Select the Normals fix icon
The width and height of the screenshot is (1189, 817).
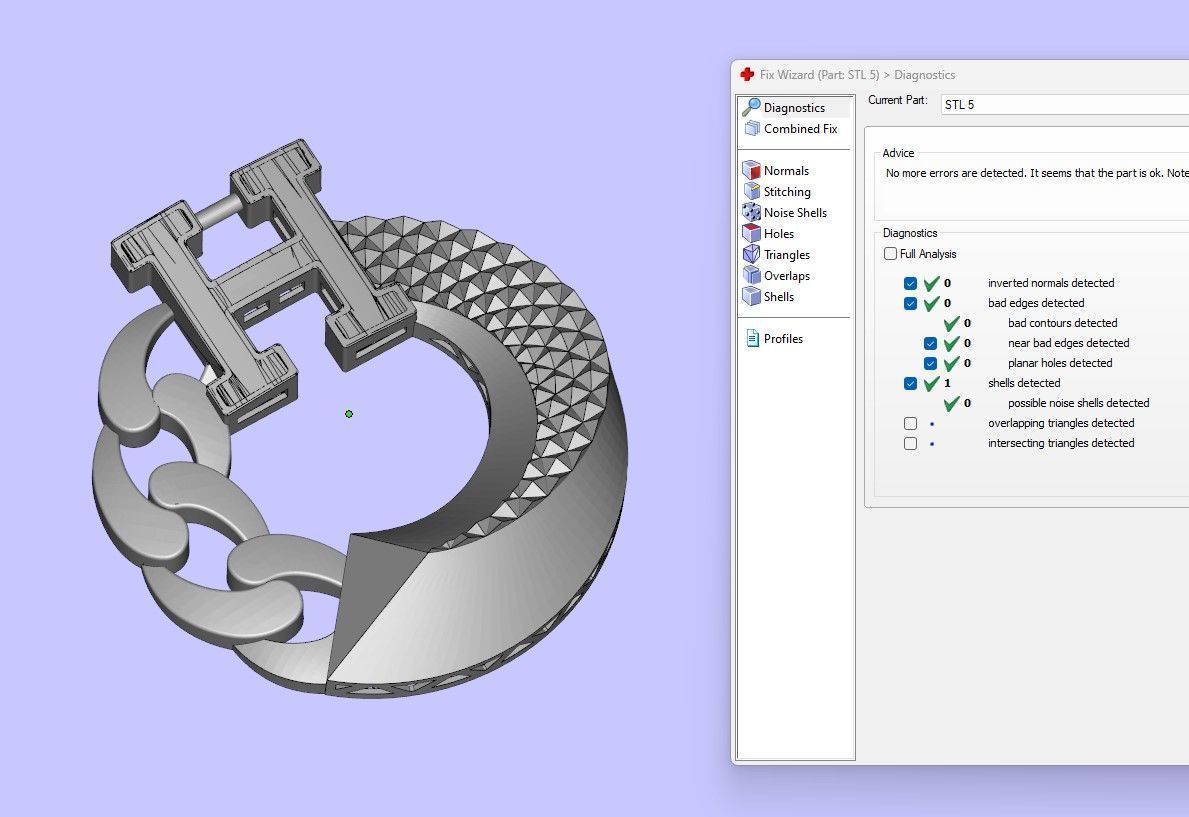tap(751, 170)
